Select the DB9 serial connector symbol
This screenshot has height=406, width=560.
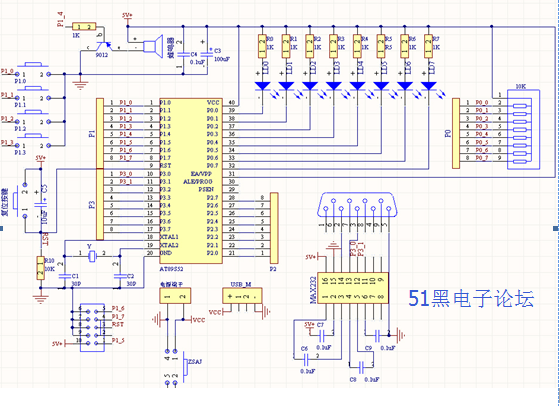click(357, 205)
